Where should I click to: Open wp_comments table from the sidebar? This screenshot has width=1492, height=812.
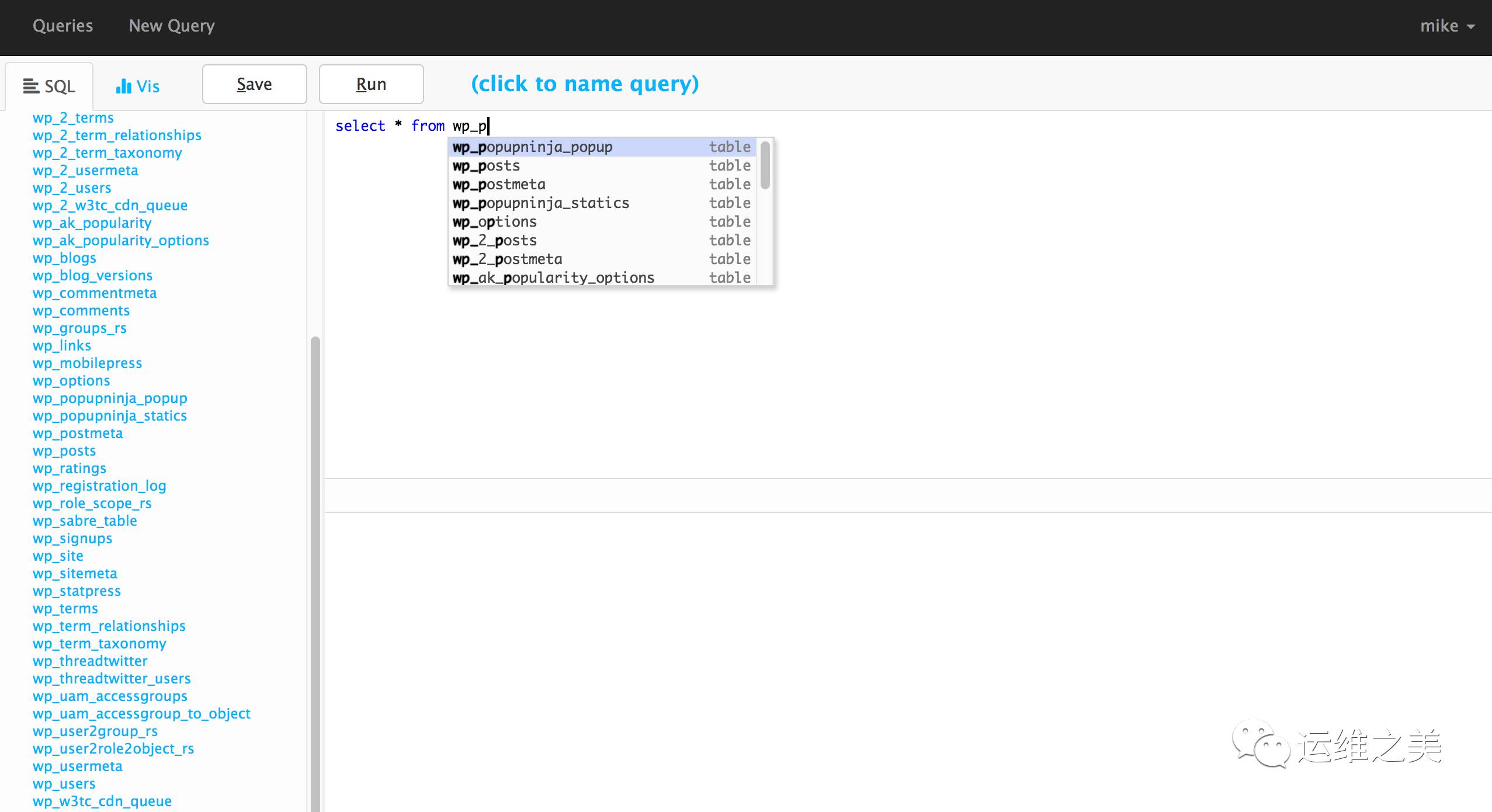81,310
